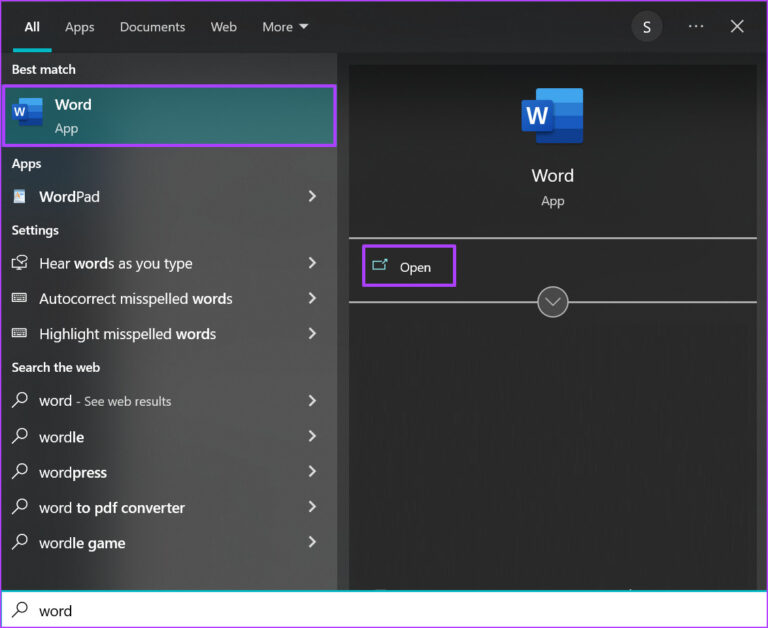768x628 pixels.
Task: Open the three-dot options menu
Action: pos(696,27)
